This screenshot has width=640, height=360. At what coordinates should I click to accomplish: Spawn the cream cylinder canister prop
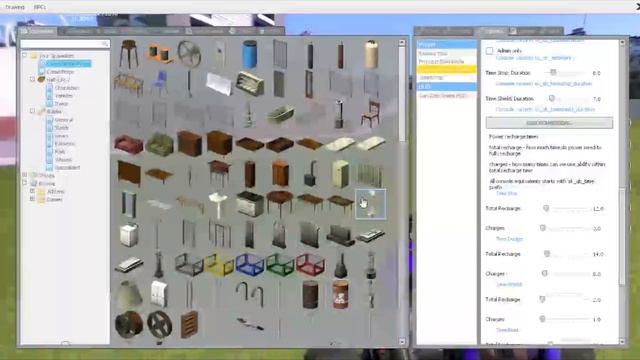[371, 53]
